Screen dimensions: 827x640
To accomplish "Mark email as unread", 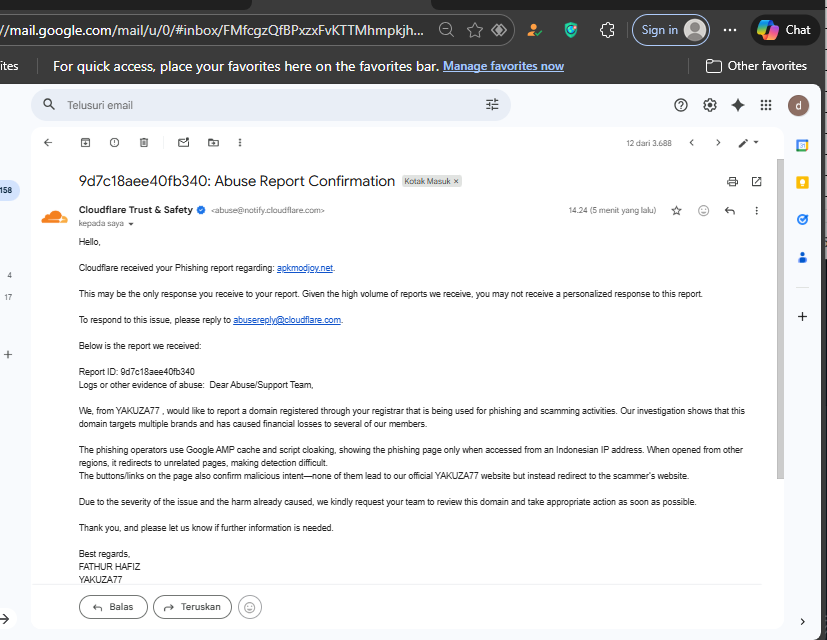I will (x=184, y=142).
